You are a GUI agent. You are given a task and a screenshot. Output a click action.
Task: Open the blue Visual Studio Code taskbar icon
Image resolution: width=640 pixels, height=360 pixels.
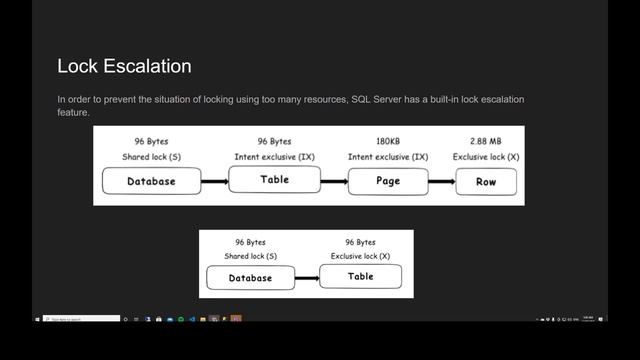192,319
